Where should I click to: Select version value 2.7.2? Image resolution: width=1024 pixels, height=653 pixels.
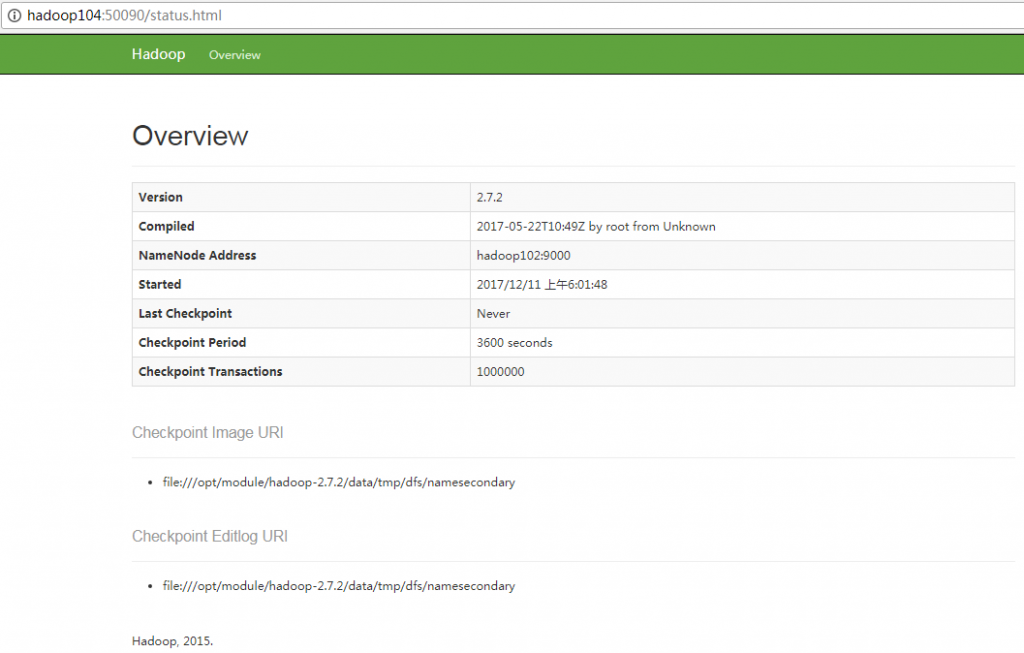[x=489, y=197]
